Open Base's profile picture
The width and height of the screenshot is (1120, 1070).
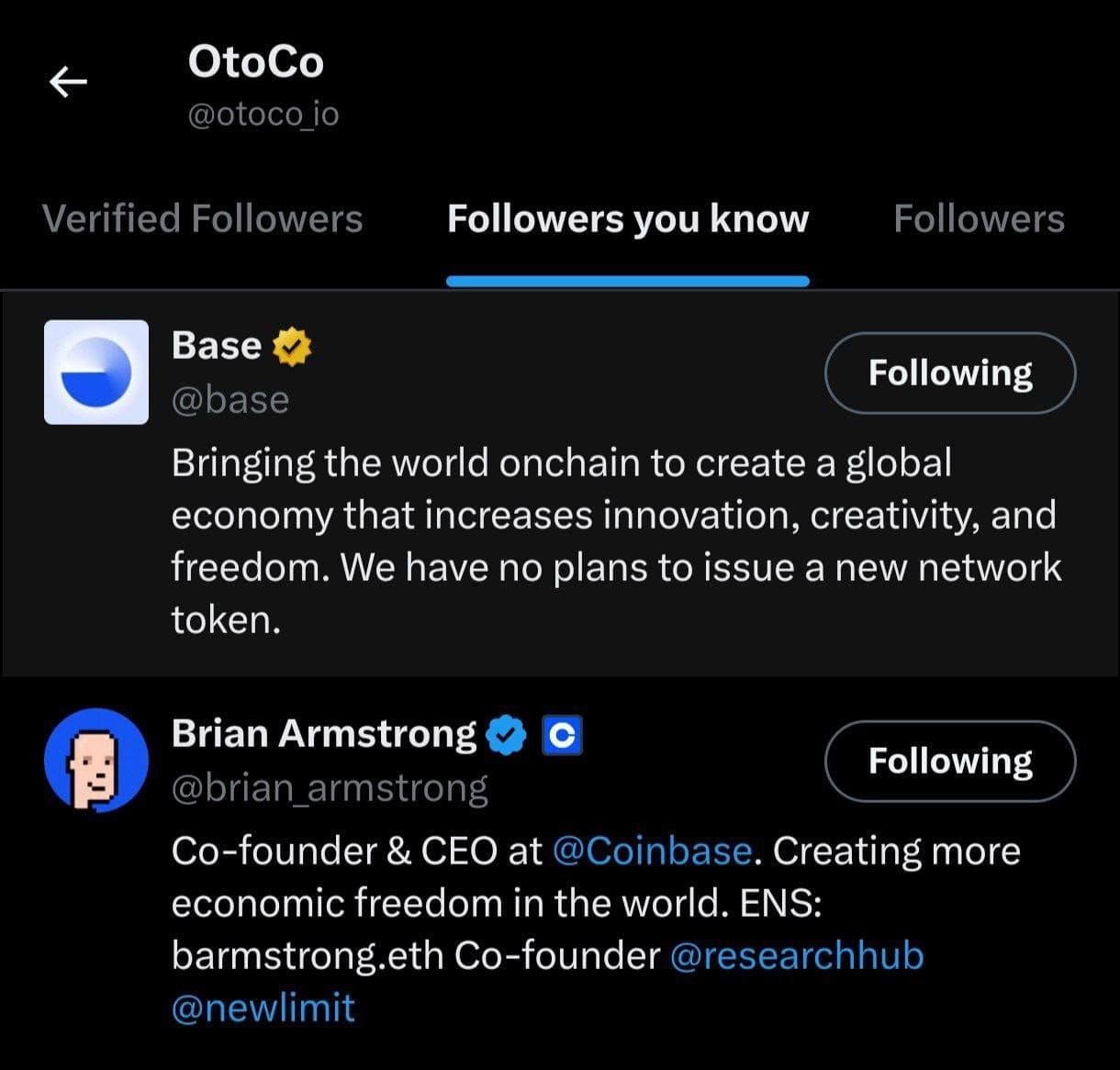click(x=96, y=372)
